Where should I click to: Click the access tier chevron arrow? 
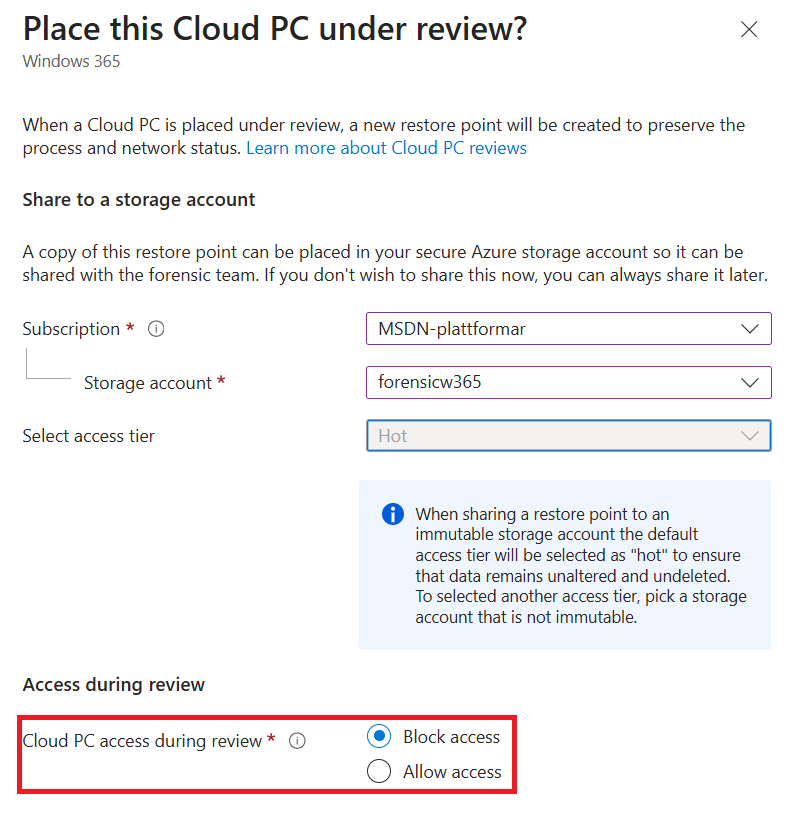coord(750,436)
